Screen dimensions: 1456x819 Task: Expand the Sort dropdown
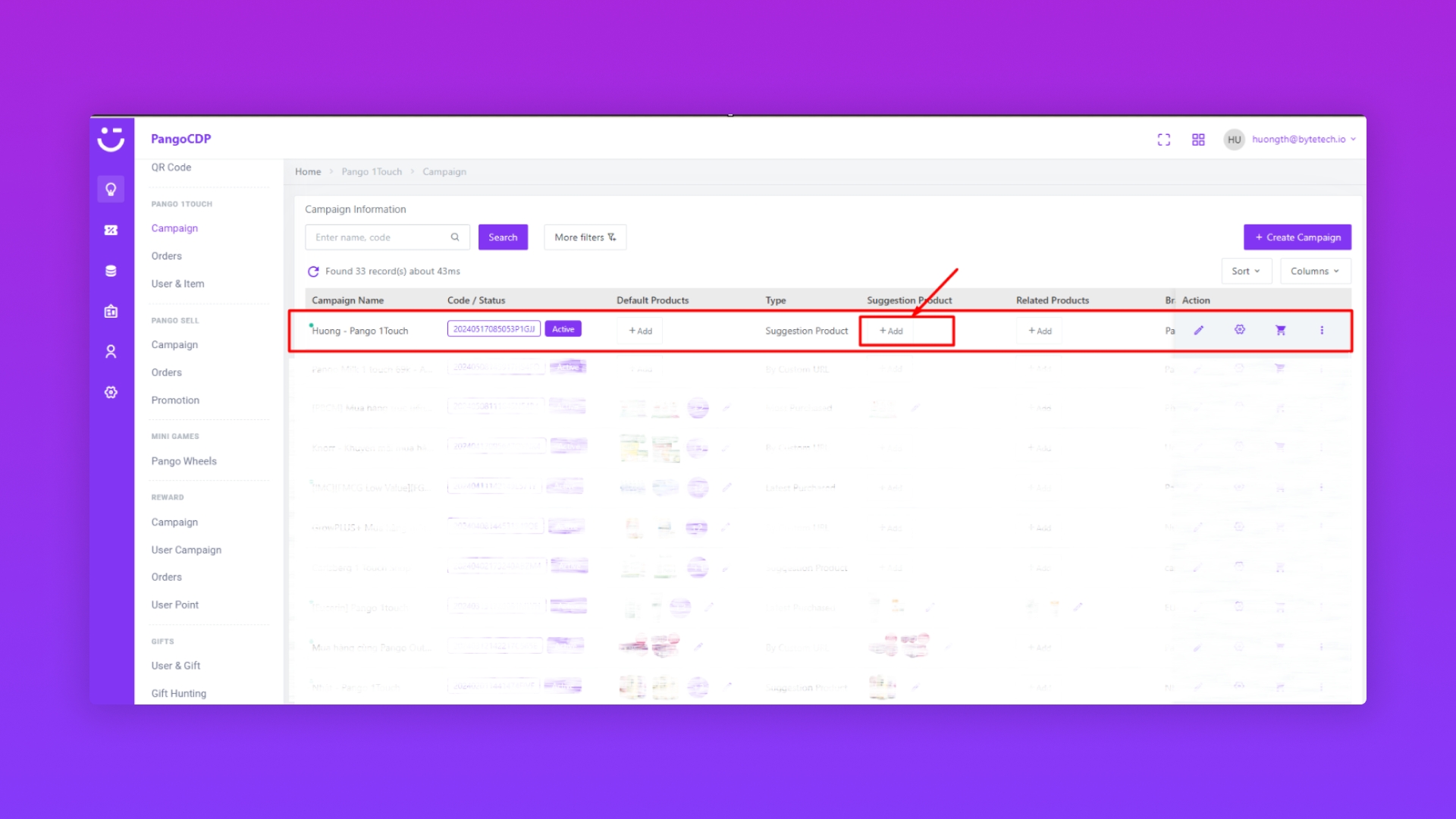tap(1246, 271)
